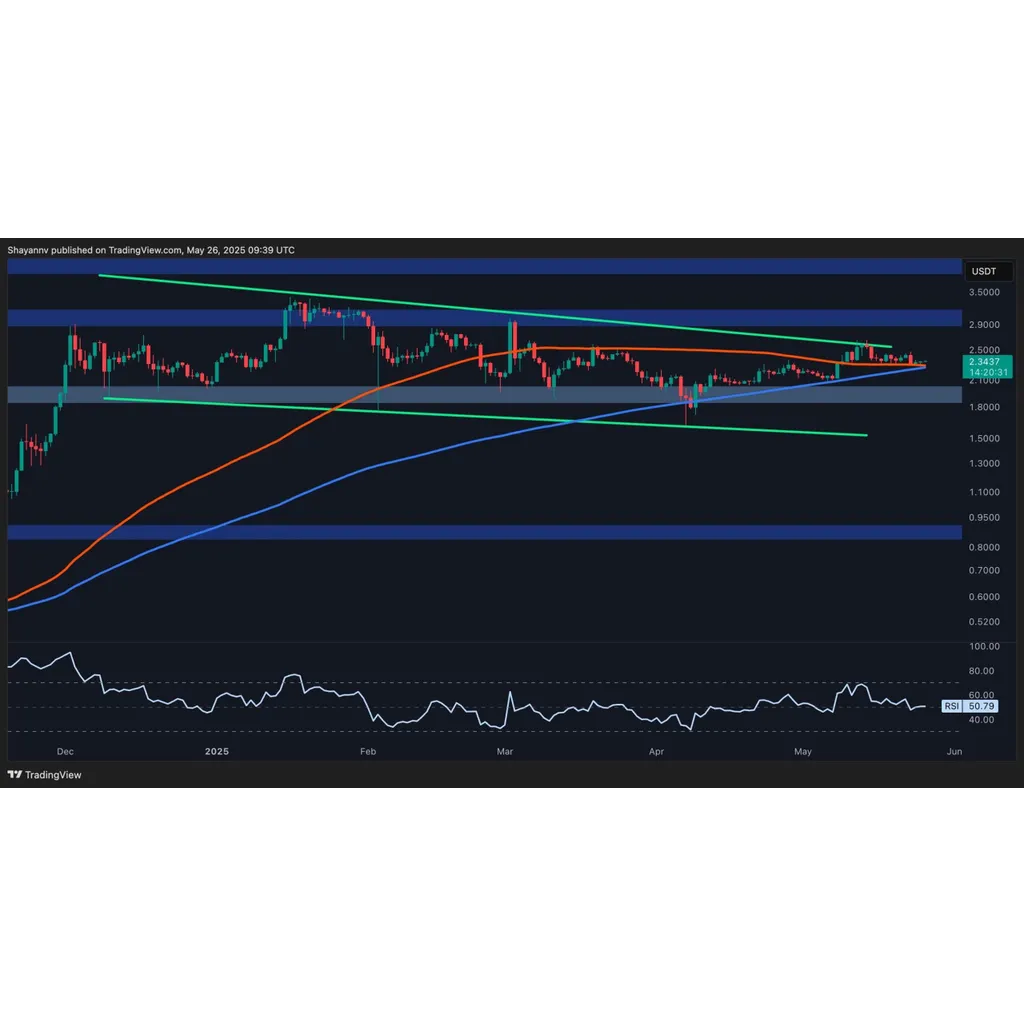Open the TradingView logo at bottom left
This screenshot has height=1024, width=1024.
pos(44,775)
